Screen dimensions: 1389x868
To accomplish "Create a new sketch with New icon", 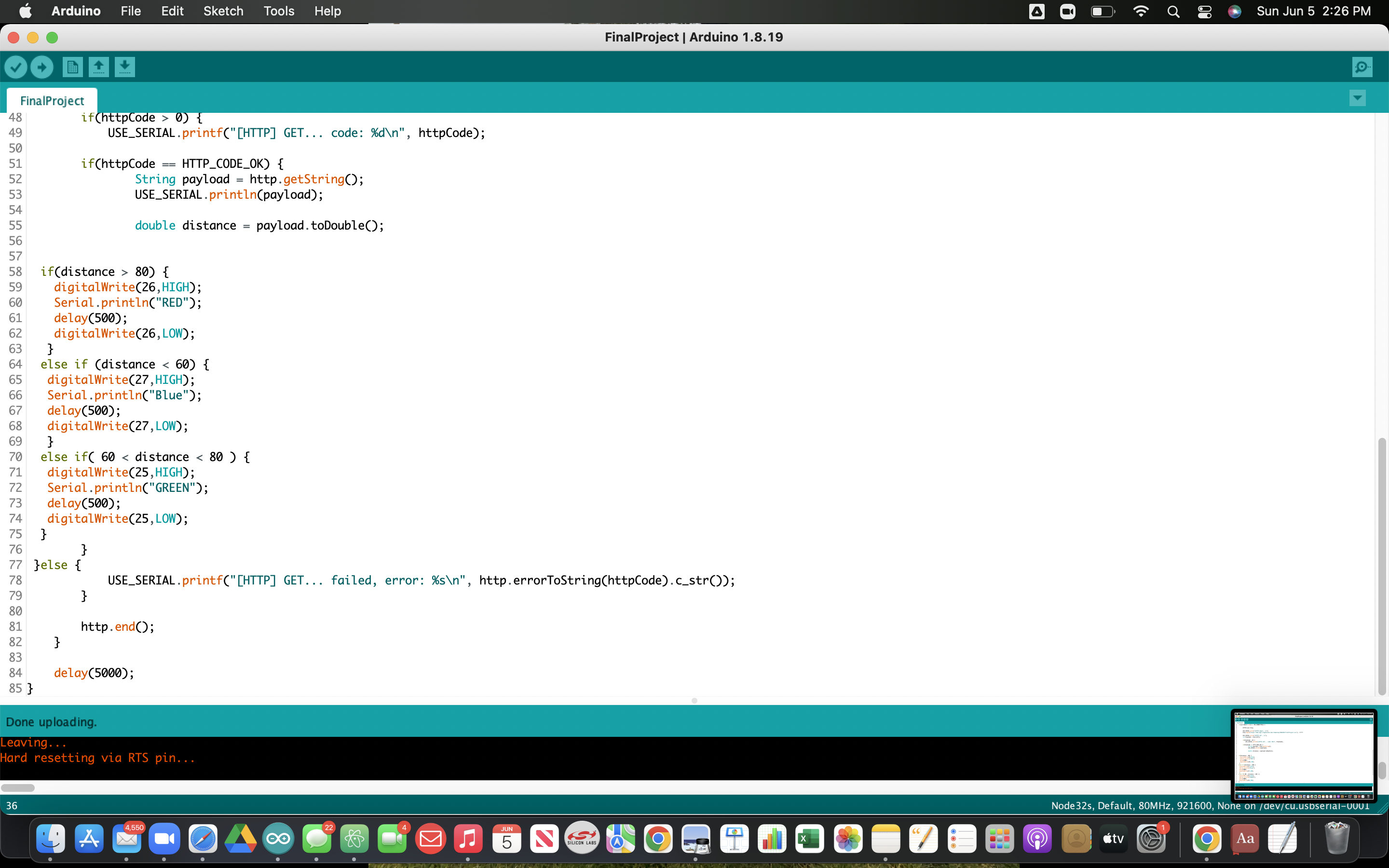I will (72, 67).
